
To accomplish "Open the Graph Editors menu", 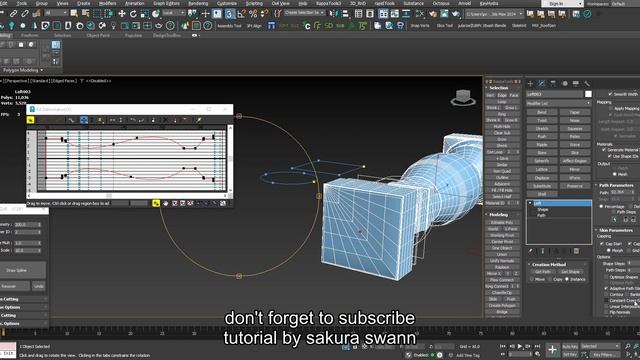I will [166, 3].
